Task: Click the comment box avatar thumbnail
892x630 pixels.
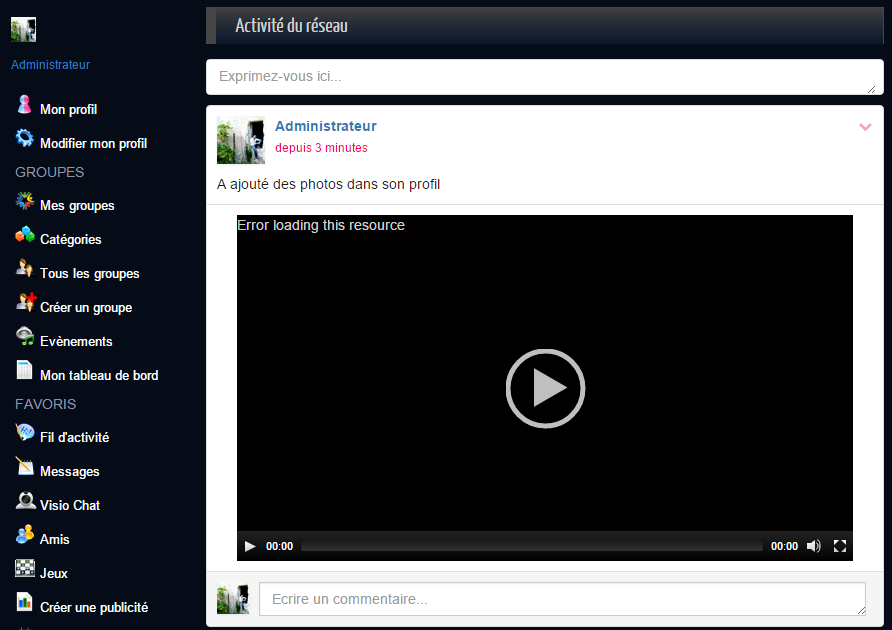Action: [233, 598]
